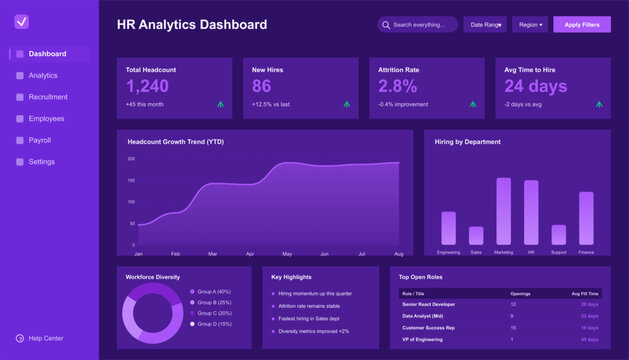Viewport: 629px width, 360px height.
Task: Click the Engineering bar in Hiring by Department
Action: point(448,228)
